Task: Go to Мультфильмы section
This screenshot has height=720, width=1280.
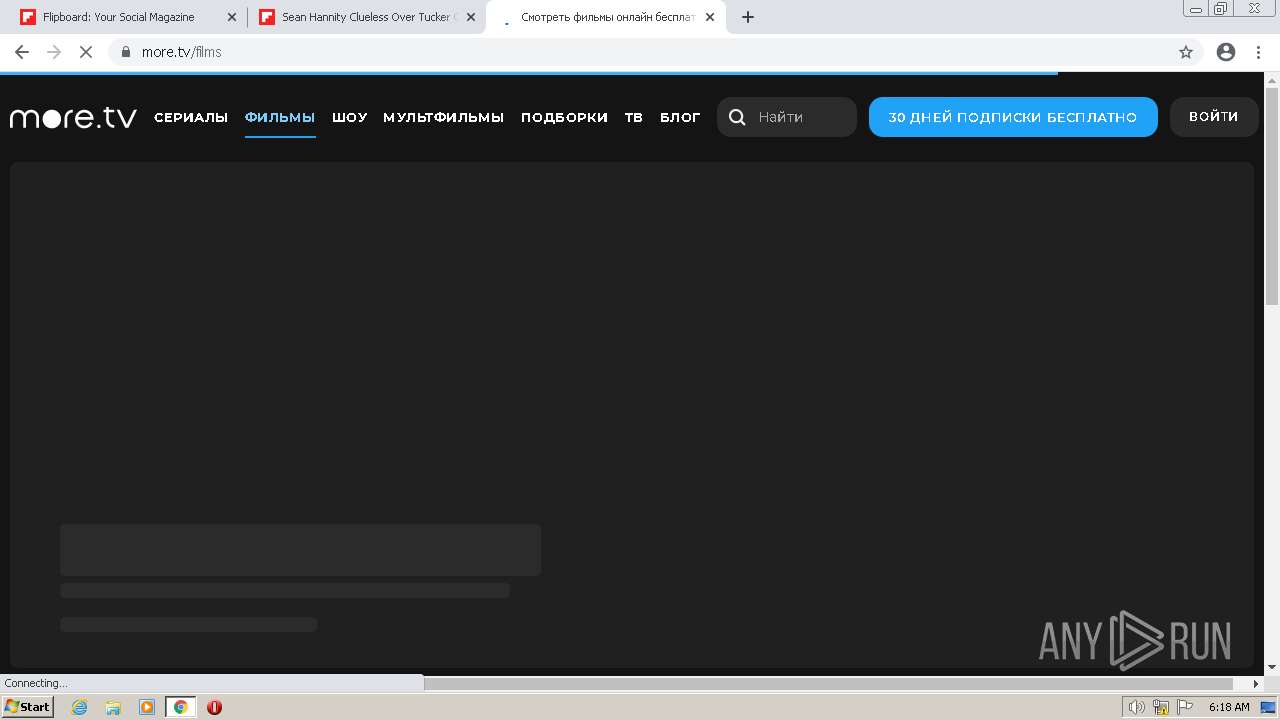Action: pos(444,117)
